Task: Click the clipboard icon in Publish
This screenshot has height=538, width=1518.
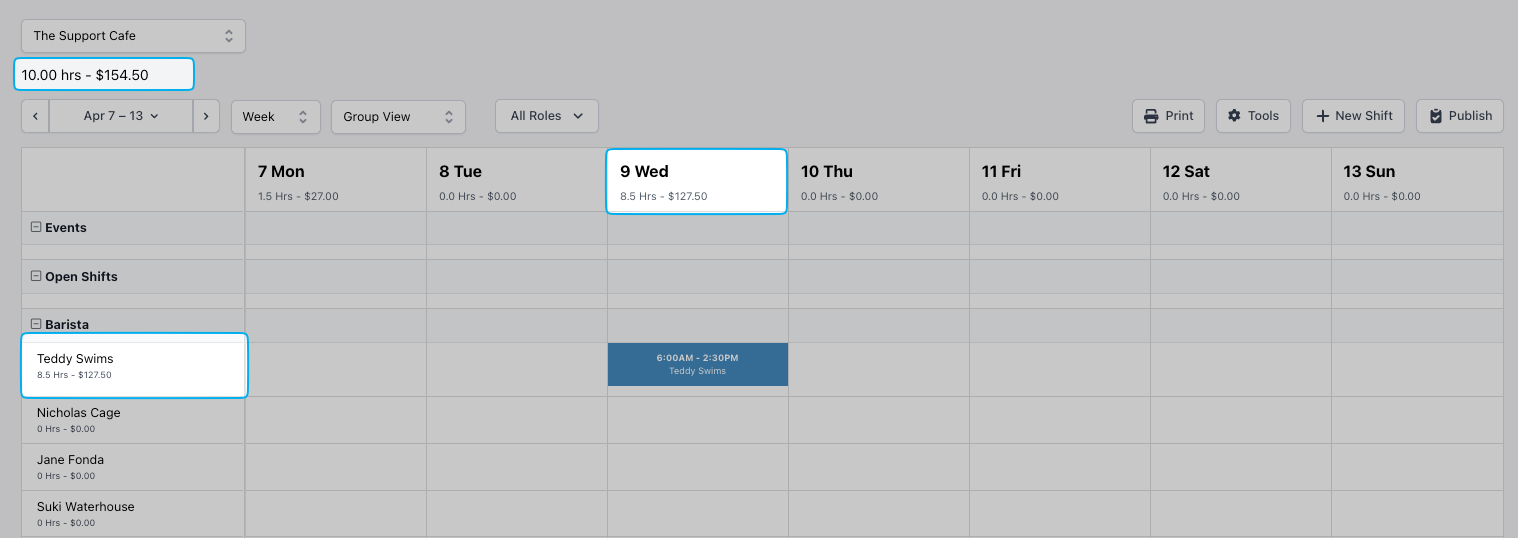Action: 1436,116
